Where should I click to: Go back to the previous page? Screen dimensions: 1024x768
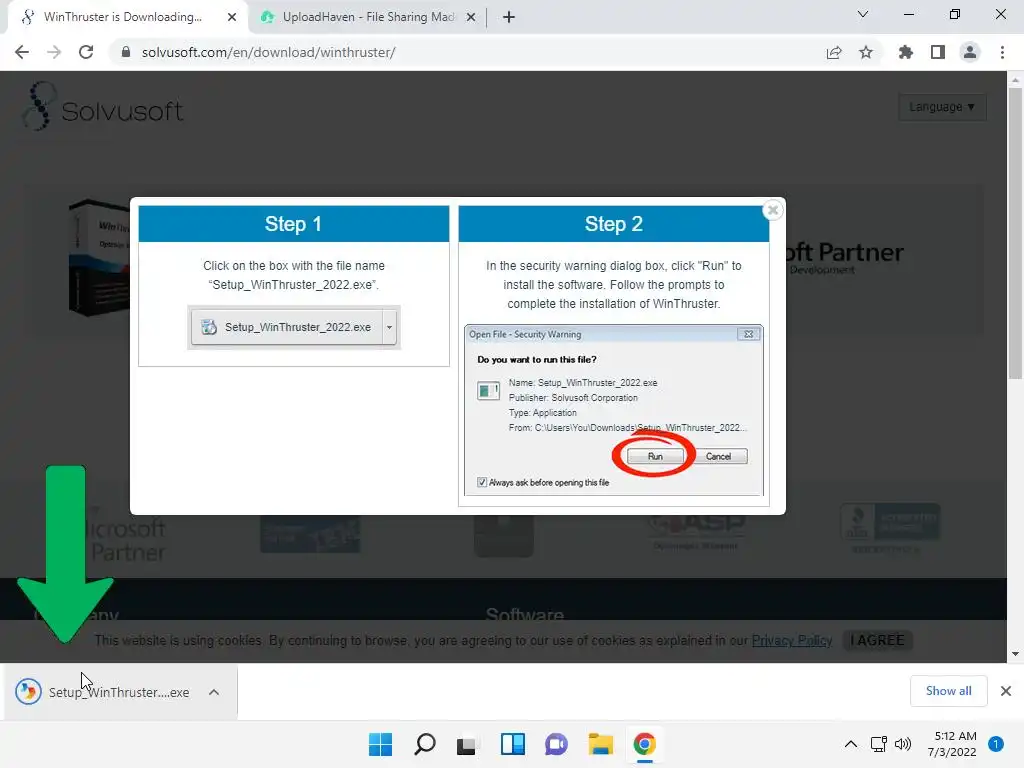pos(22,52)
